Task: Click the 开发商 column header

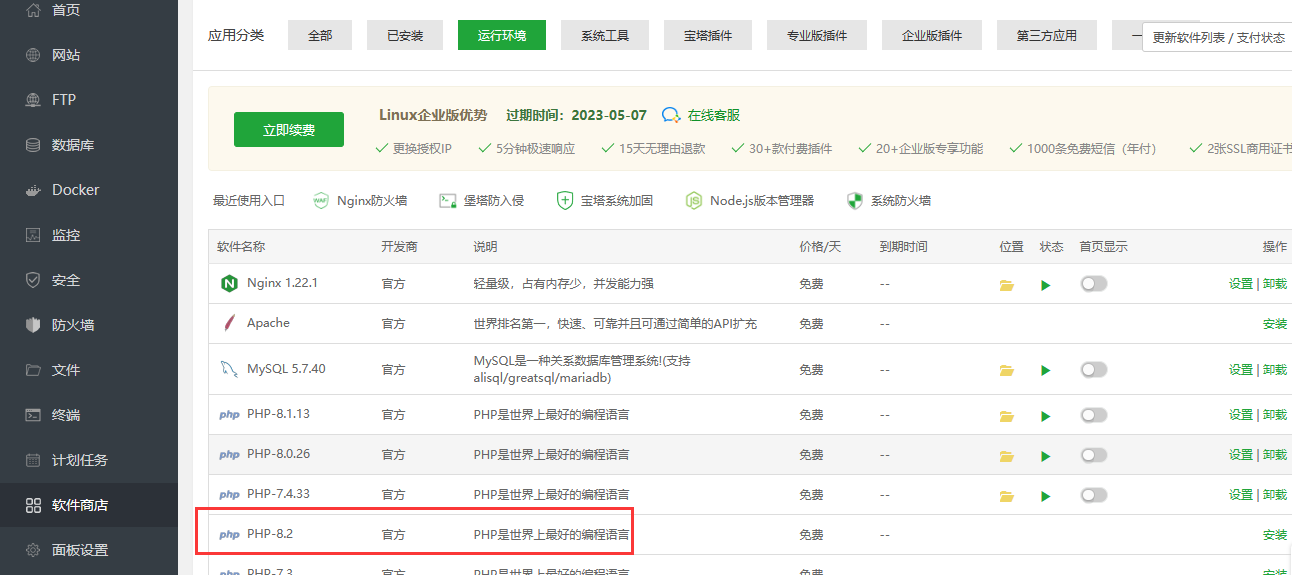Action: point(399,247)
